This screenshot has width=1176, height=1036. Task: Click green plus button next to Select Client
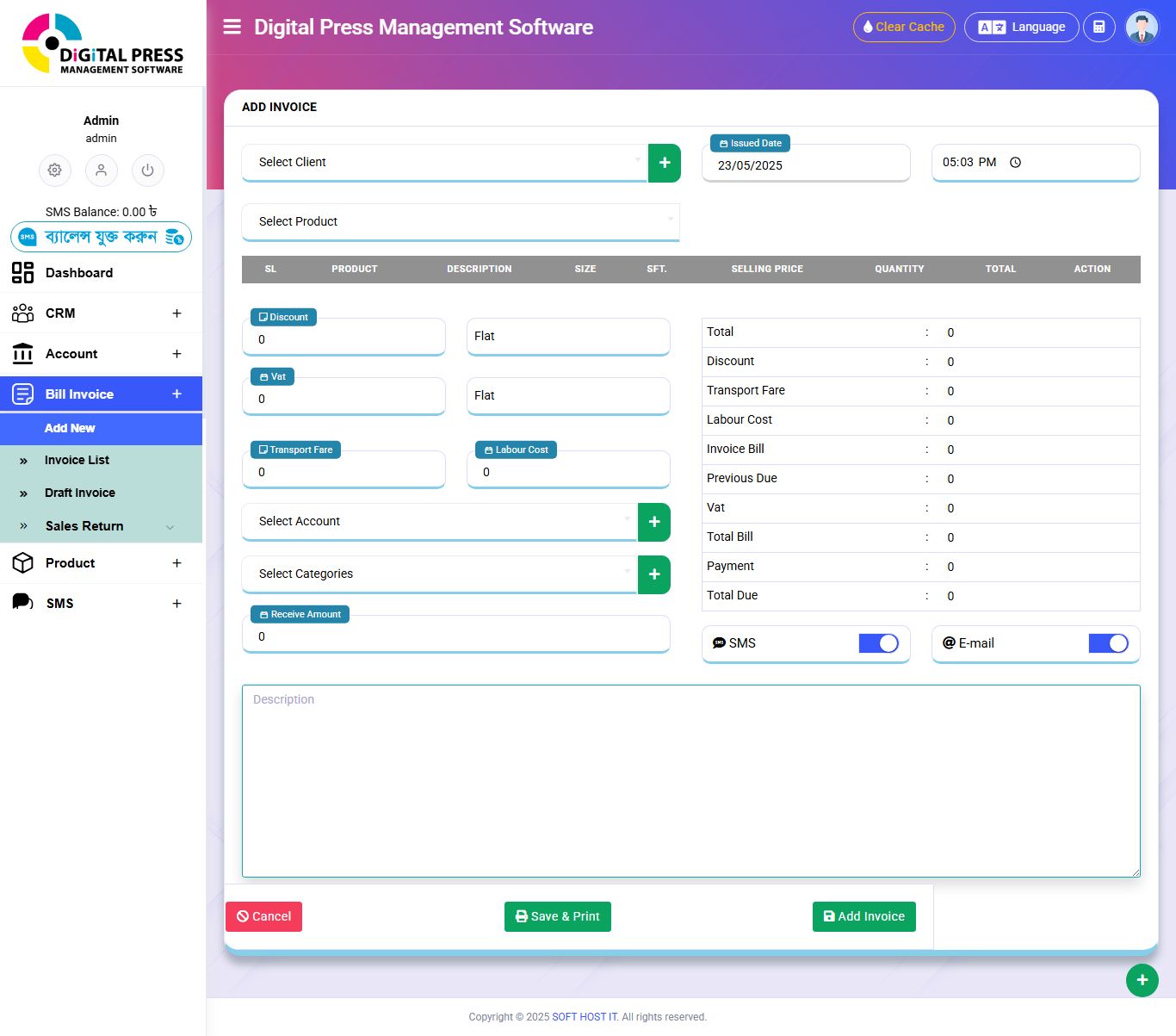(x=664, y=163)
